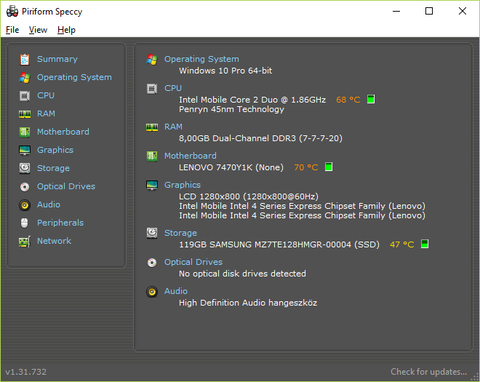Click the Penryn 45nm Technology text

pos(232,109)
